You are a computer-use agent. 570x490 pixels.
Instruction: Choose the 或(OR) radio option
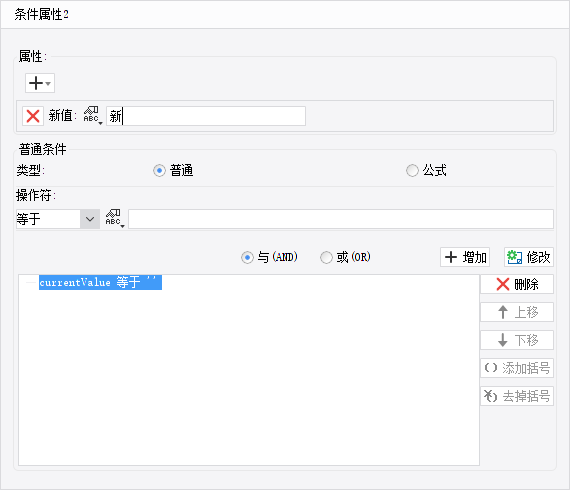tap(326, 257)
